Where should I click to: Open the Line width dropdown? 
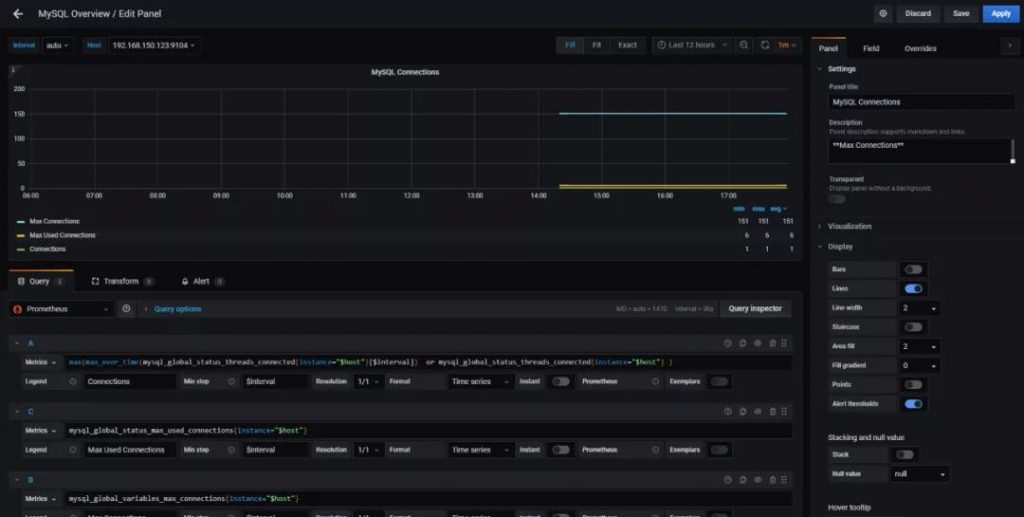coord(919,308)
